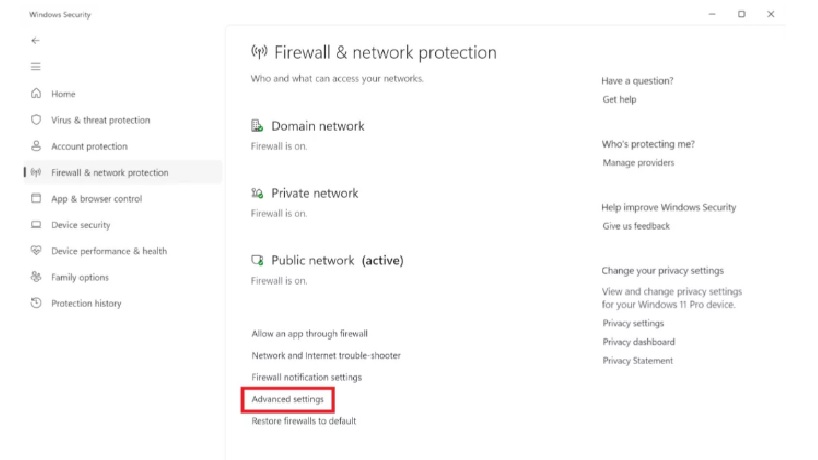This screenshot has width=818, height=460.
Task: Click the Get help link
Action: coord(619,100)
